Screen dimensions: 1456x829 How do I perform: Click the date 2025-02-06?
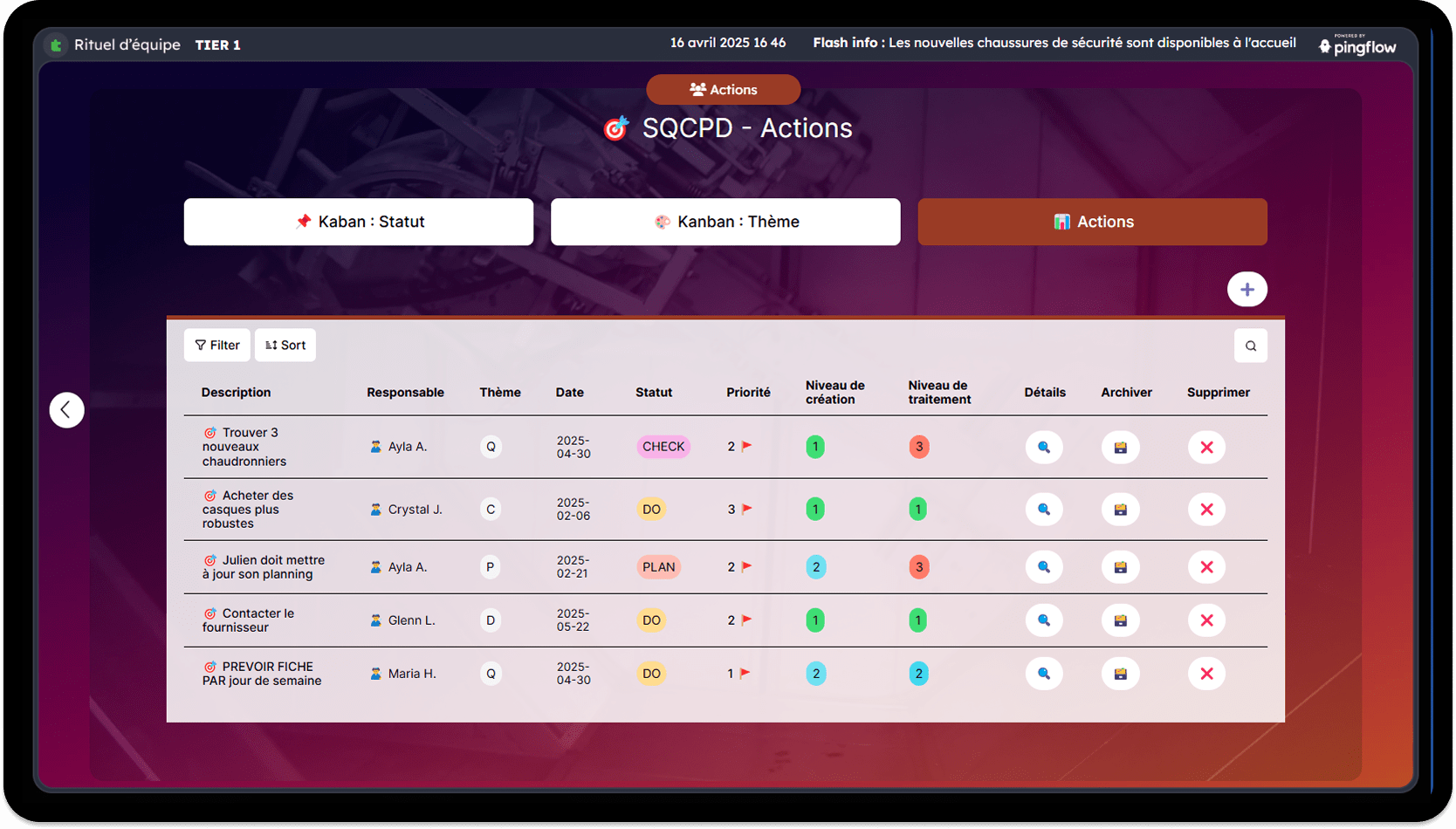click(x=573, y=510)
